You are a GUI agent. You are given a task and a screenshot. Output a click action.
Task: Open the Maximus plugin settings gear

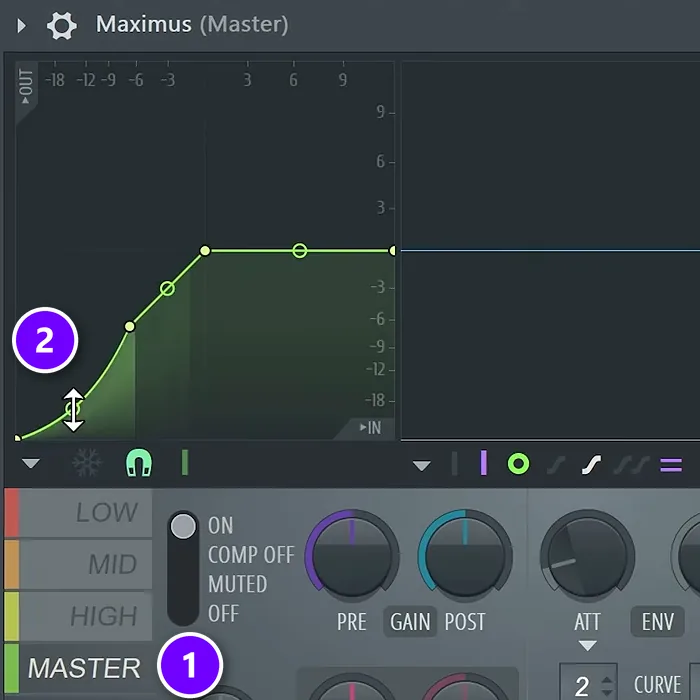click(x=62, y=25)
